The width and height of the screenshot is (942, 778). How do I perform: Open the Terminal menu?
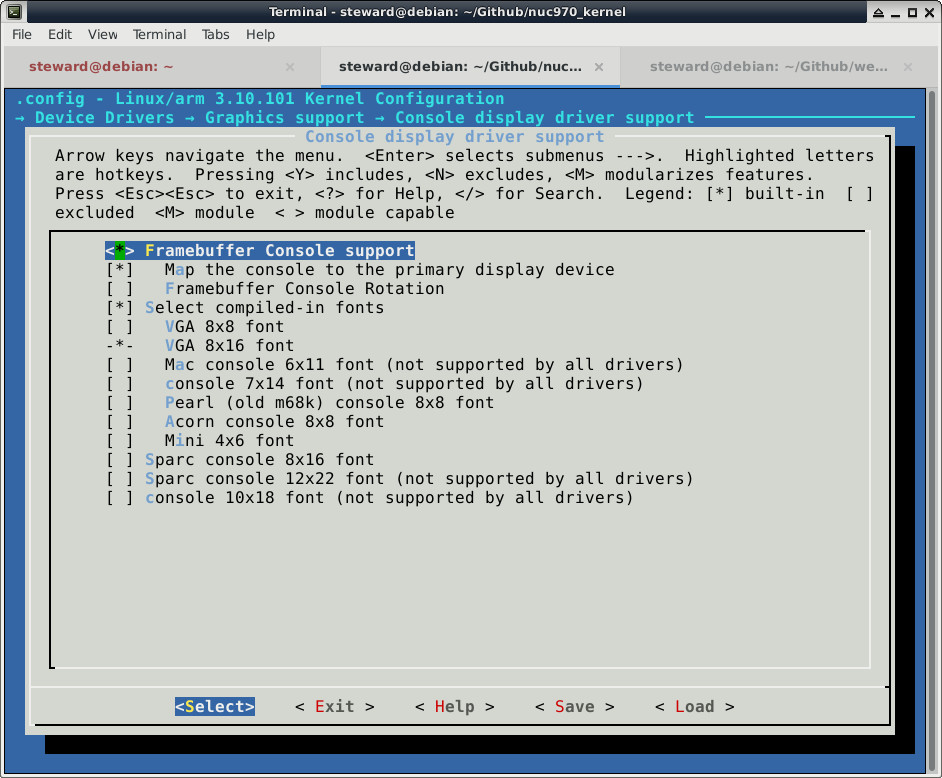[x=159, y=34]
